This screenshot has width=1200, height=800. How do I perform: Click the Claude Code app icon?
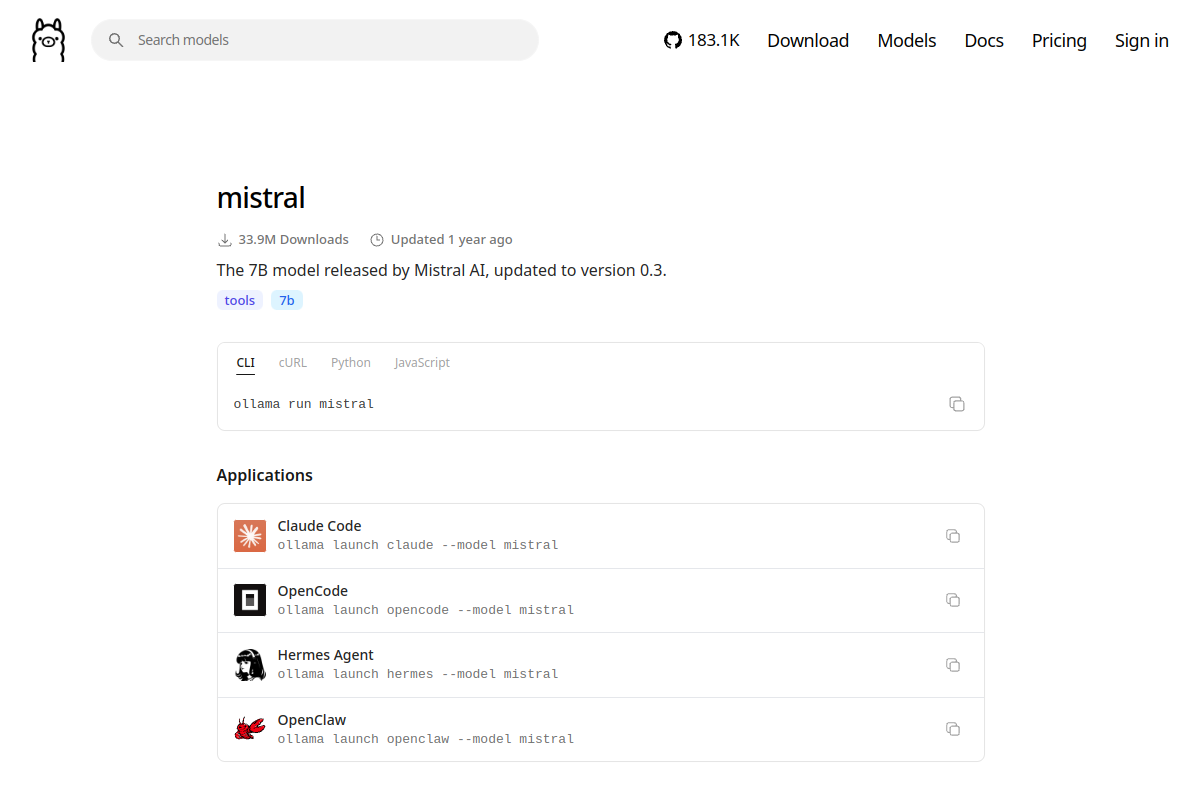point(250,536)
